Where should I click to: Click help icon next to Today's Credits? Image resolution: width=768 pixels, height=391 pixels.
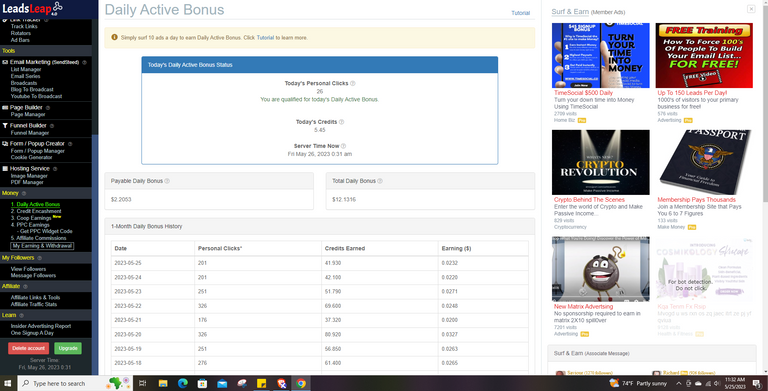pyautogui.click(x=341, y=122)
